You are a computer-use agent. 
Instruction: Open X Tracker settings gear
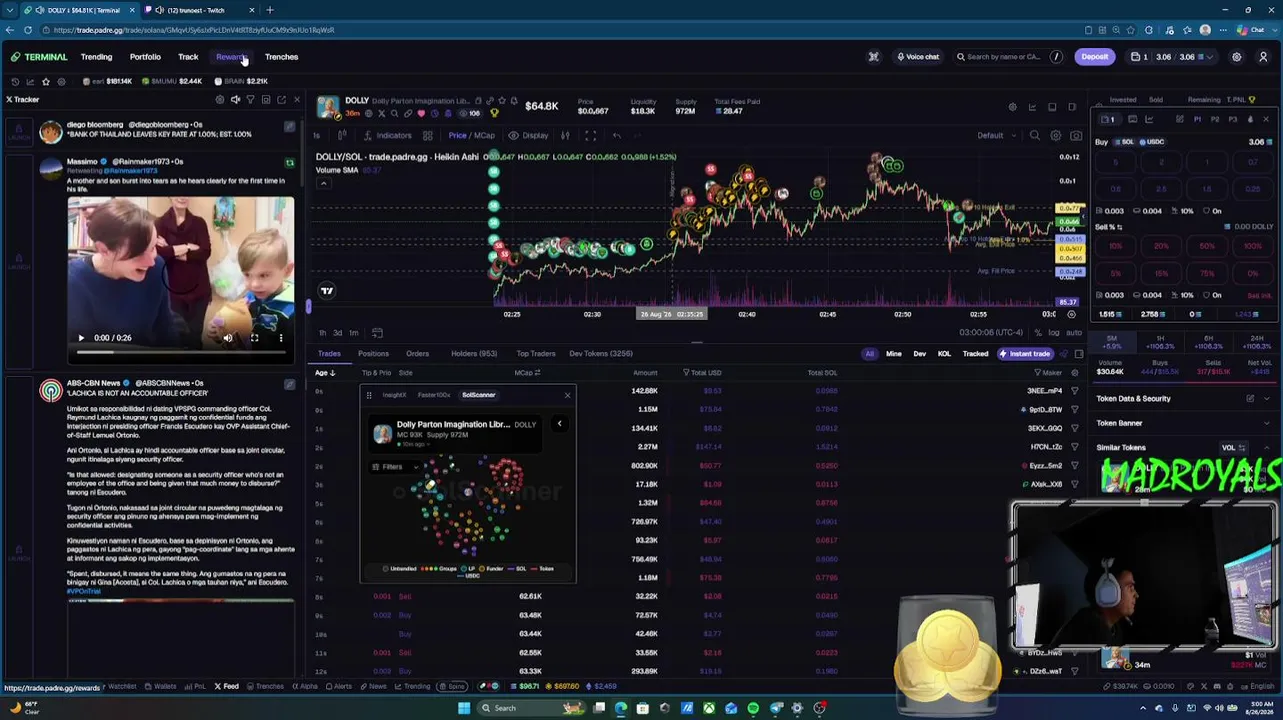coord(220,100)
